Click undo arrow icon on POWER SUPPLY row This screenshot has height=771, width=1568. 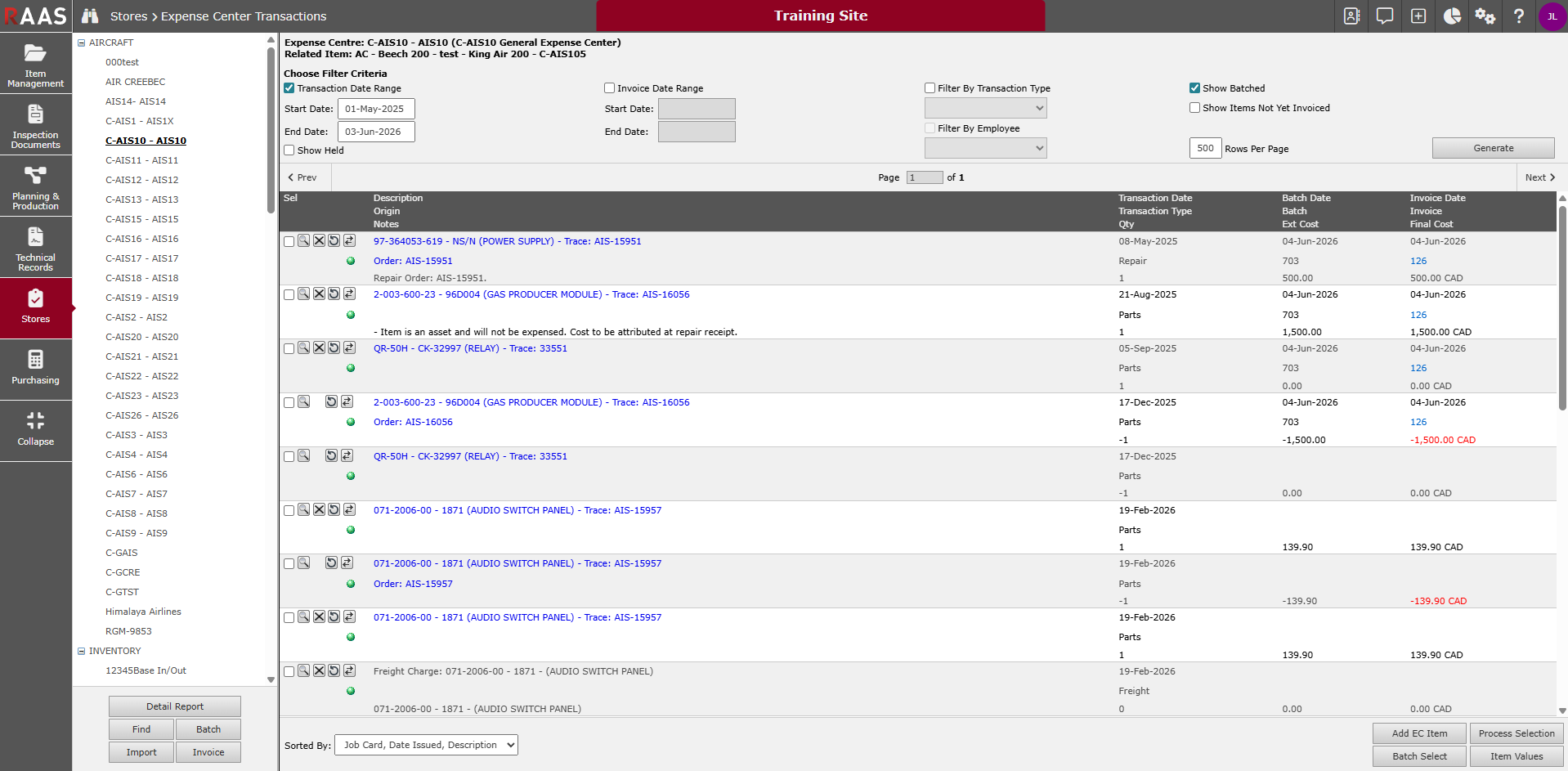point(334,240)
